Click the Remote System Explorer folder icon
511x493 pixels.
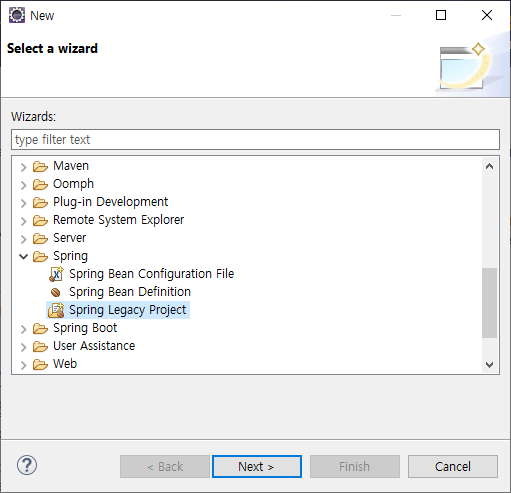point(40,220)
